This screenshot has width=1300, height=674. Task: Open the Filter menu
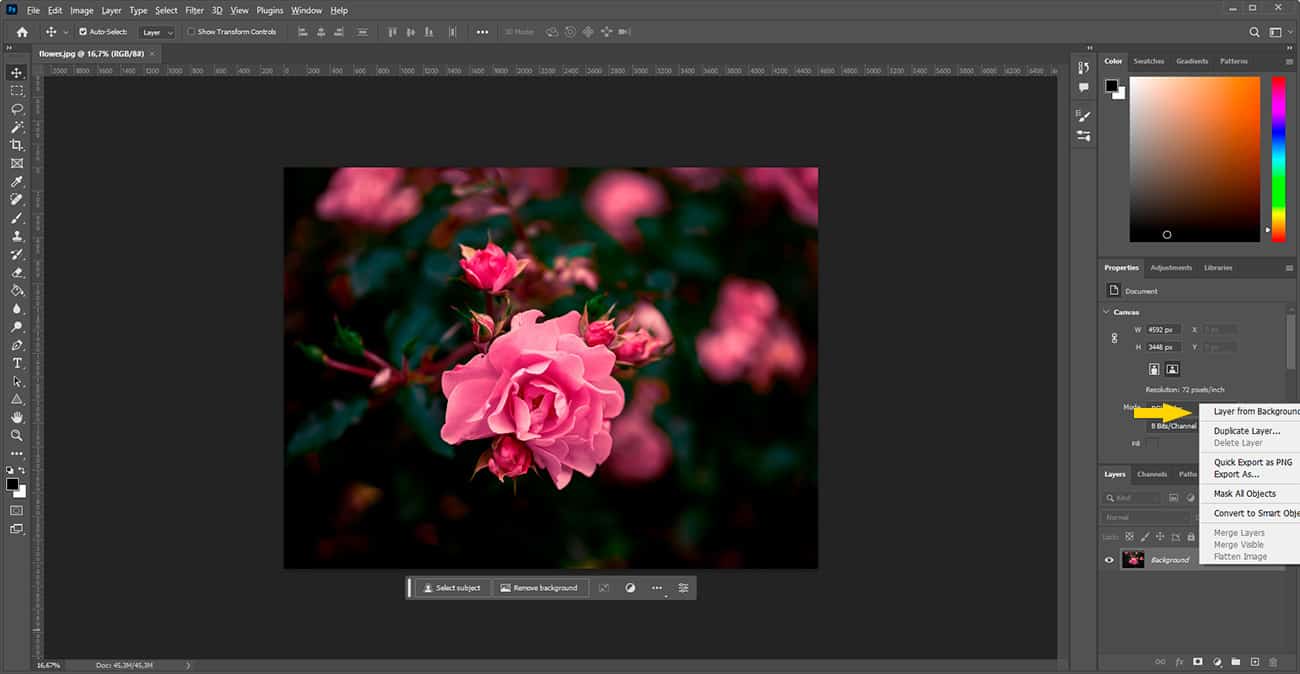pyautogui.click(x=194, y=10)
